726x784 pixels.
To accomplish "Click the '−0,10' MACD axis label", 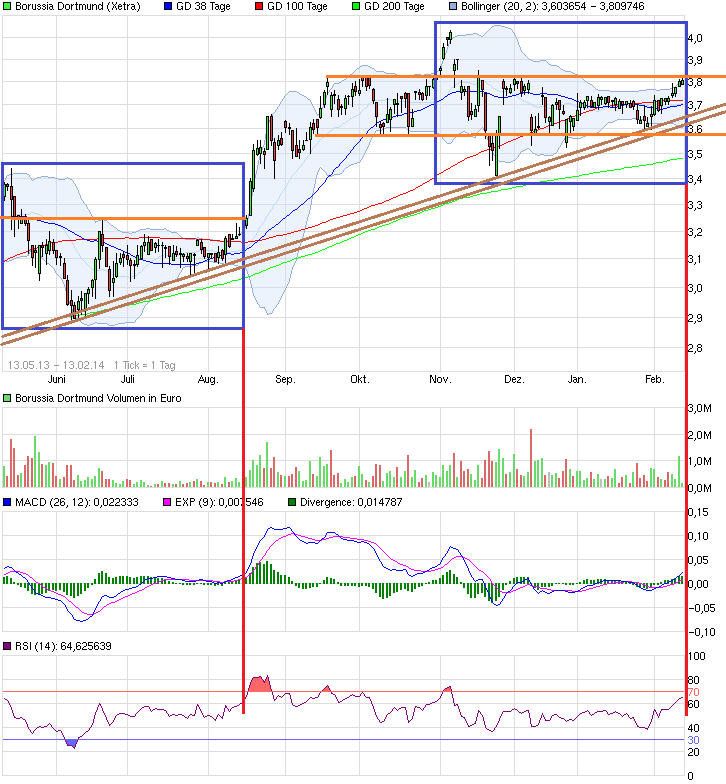I will tap(702, 632).
